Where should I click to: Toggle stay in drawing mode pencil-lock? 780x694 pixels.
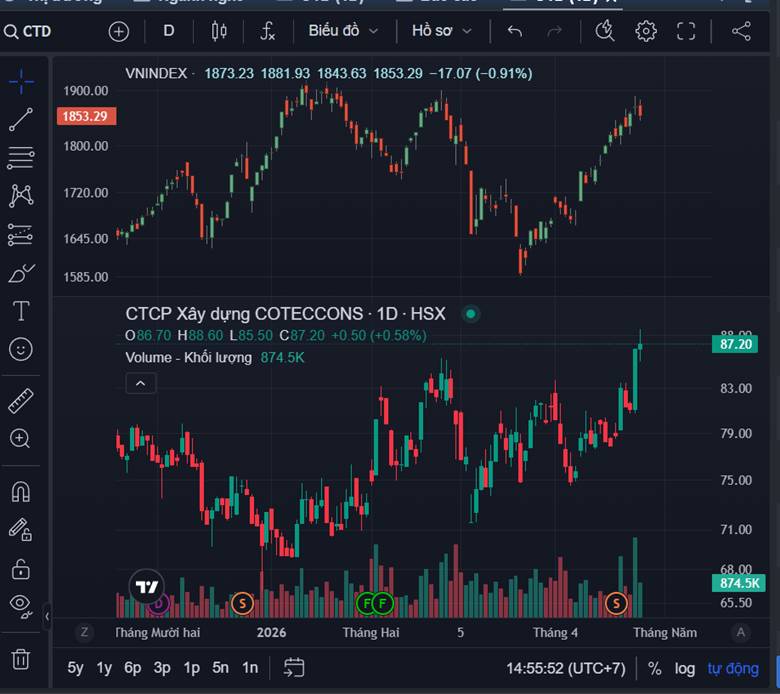click(21, 529)
